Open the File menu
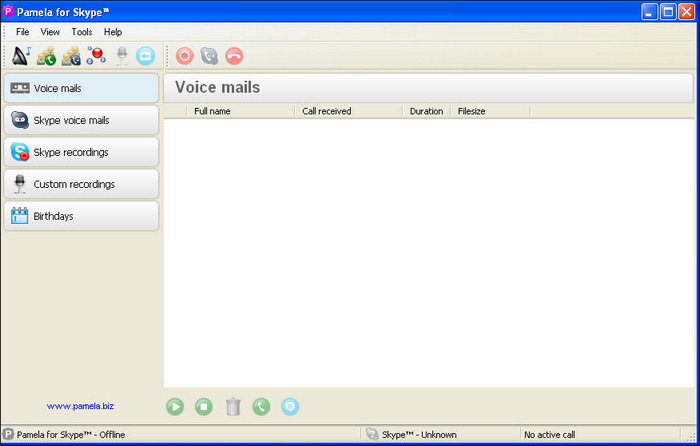Screen dimensions: 700x446 (x=22, y=32)
